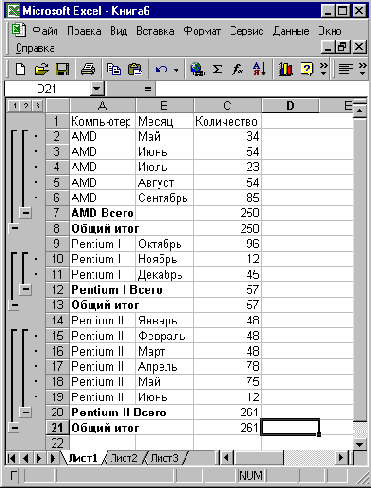This screenshot has height=488, width=371.
Task: Open the Undo history dropdown arrow
Action: (x=176, y=70)
